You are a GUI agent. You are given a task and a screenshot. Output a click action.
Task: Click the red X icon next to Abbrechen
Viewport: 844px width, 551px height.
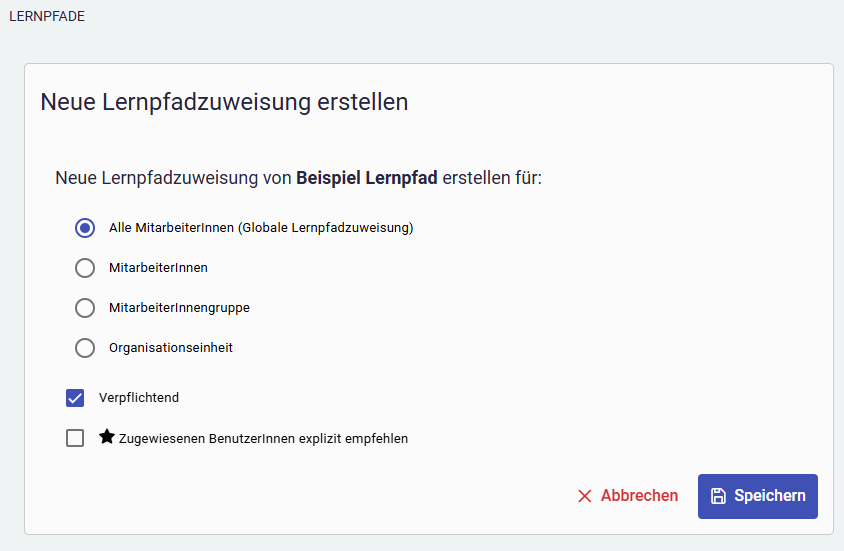click(x=585, y=496)
